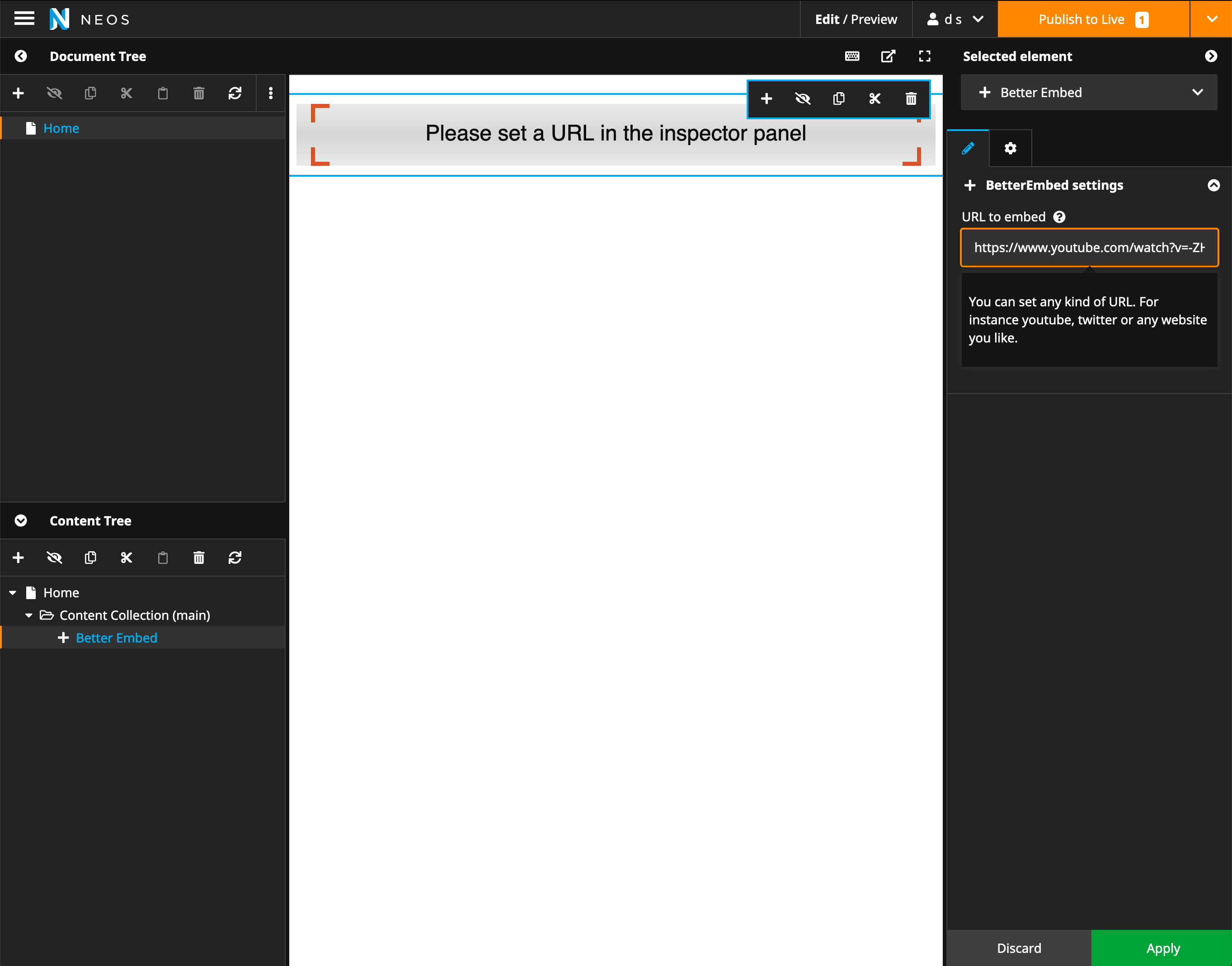Toggle hidden state in Content Tree toolbar
This screenshot has width=1232, height=966.
[54, 558]
